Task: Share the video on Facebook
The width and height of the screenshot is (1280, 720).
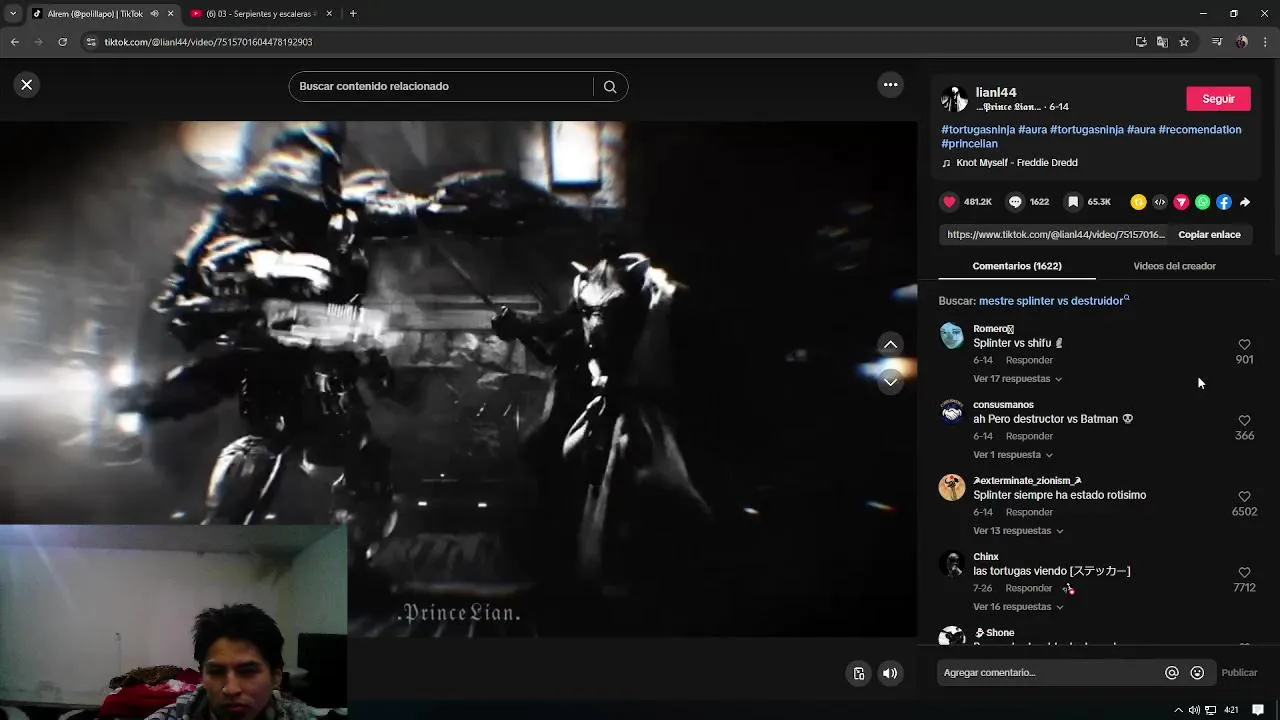Action: pyautogui.click(x=1224, y=202)
